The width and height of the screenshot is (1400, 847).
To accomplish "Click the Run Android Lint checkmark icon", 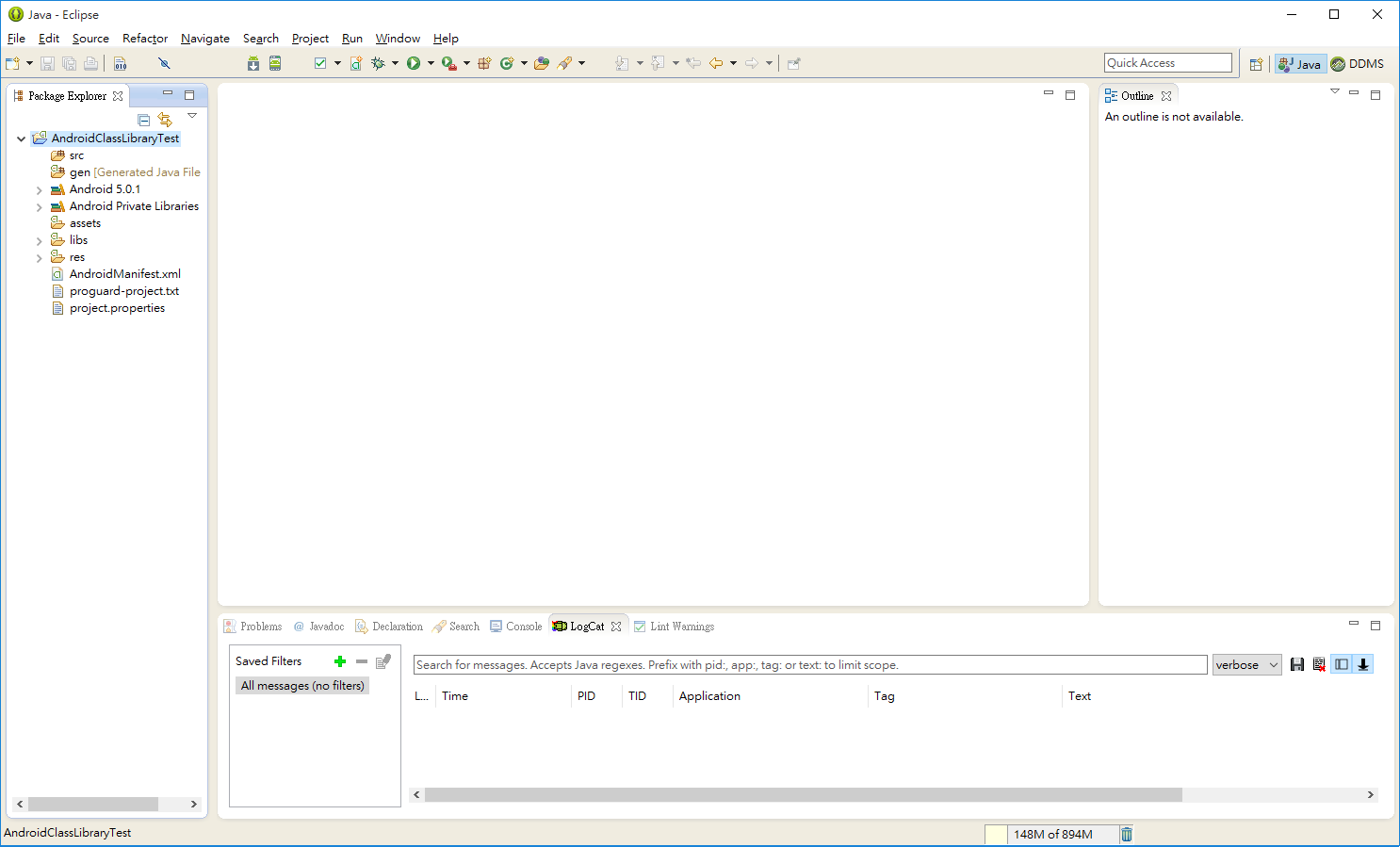I will point(320,63).
